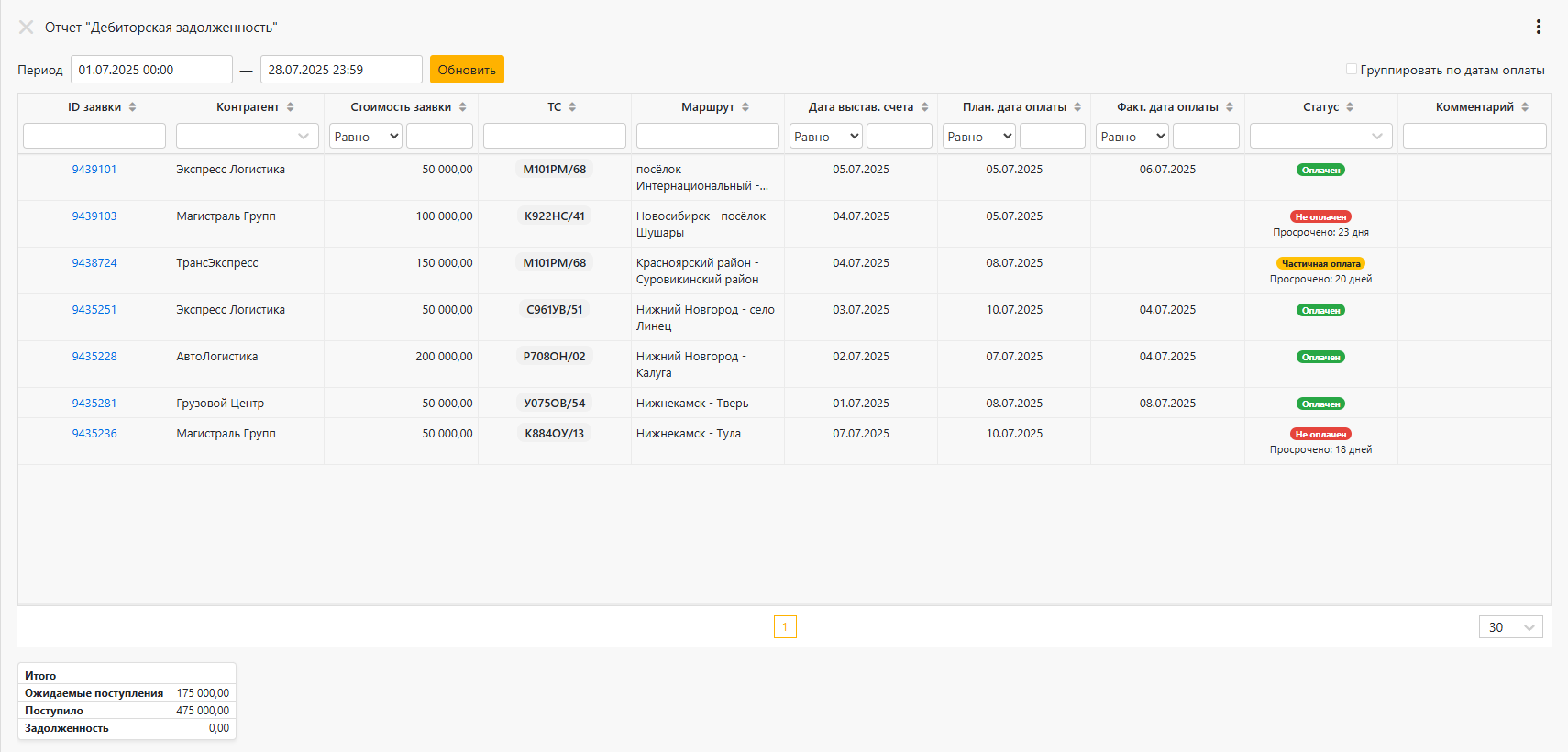1568x752 pixels.
Task: Sort by Дата выстав. счета column
Action: click(x=924, y=107)
